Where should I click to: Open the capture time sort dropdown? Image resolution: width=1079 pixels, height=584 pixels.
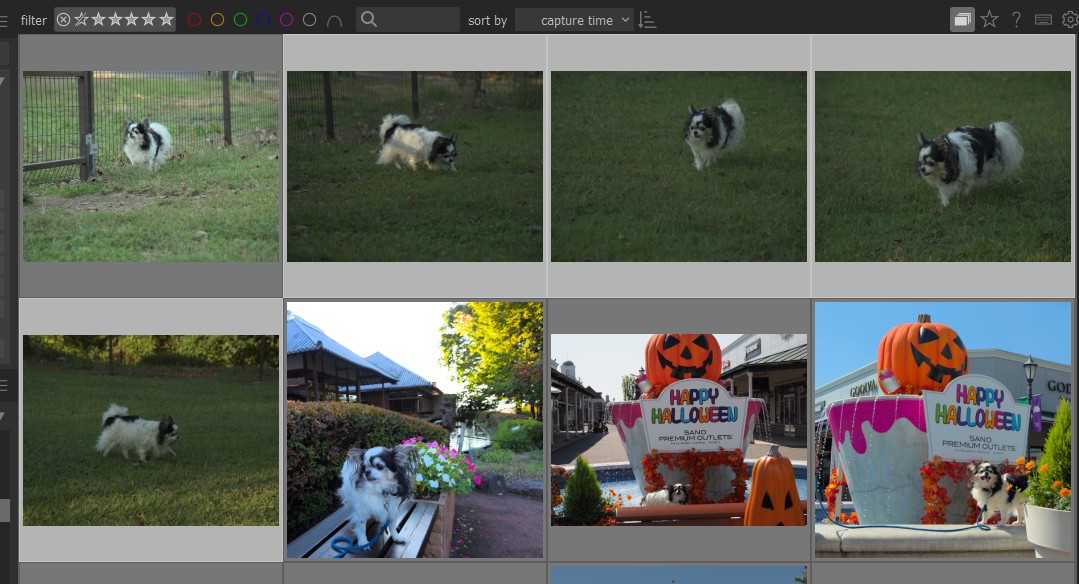[575, 20]
